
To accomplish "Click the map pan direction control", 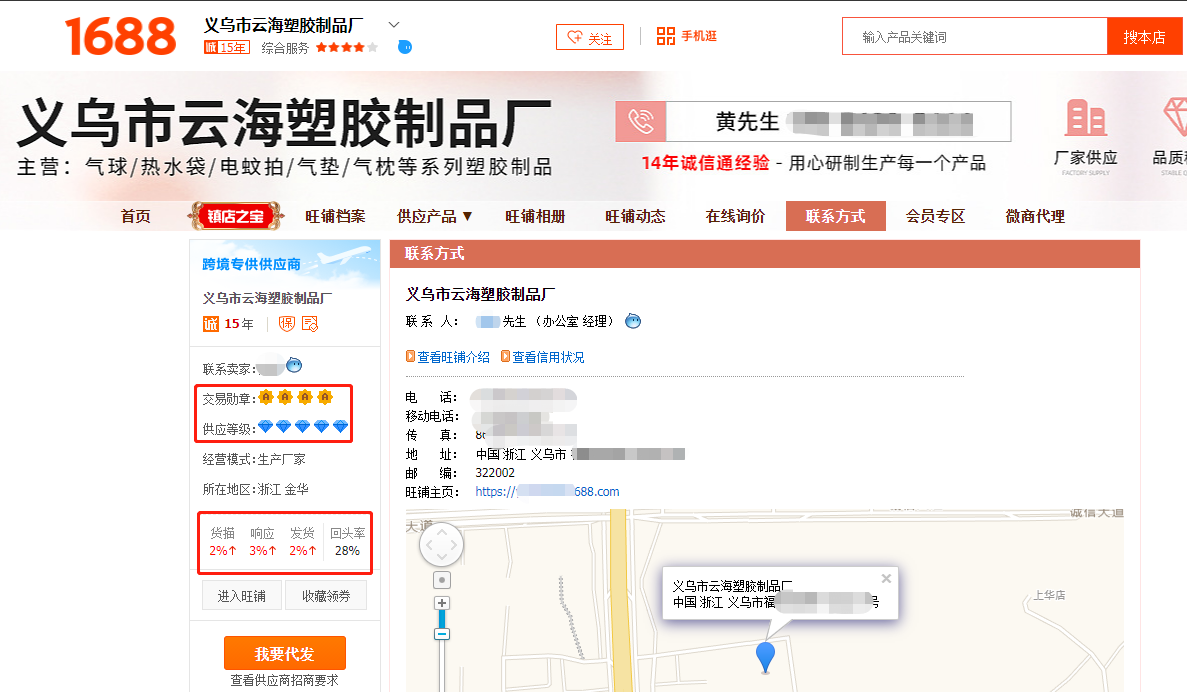I will pyautogui.click(x=441, y=544).
